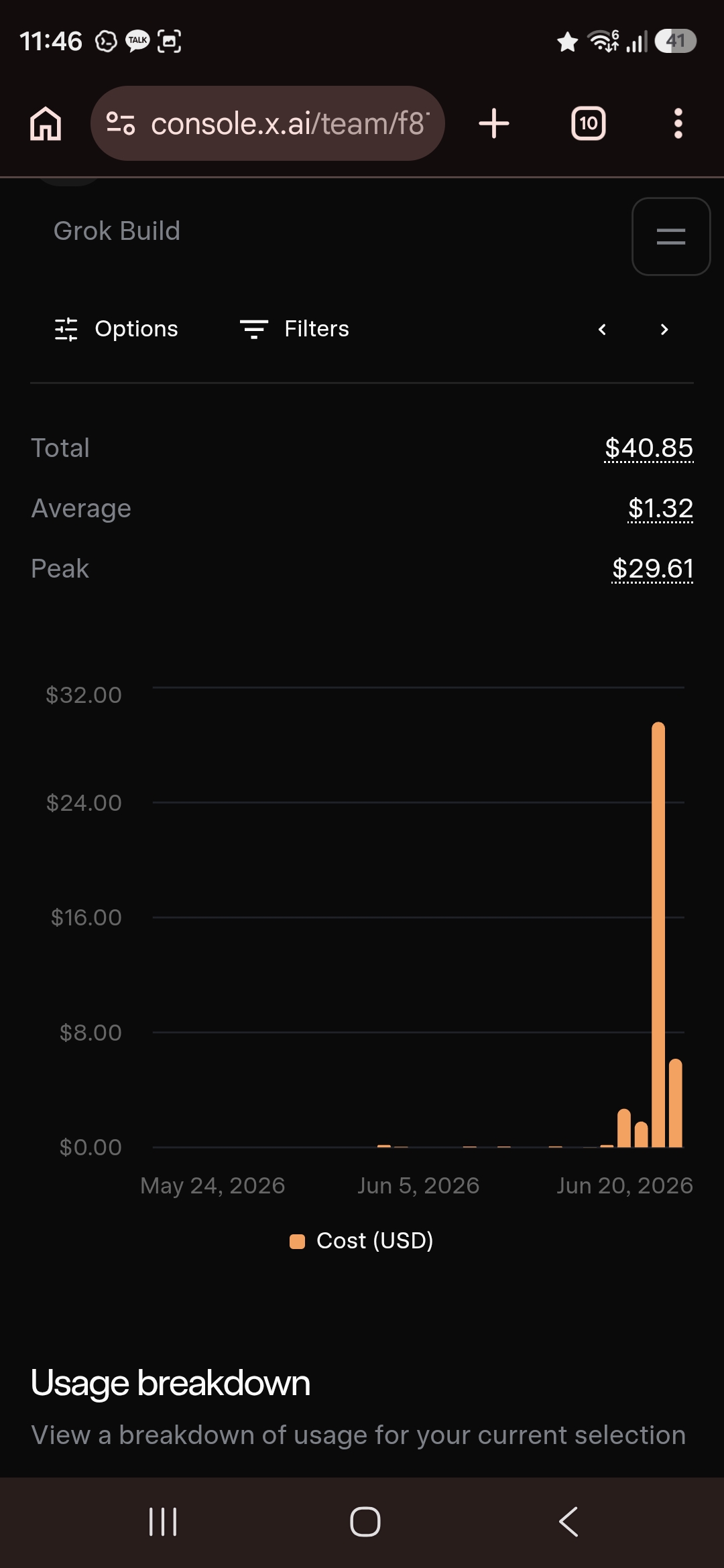The image size is (724, 1568).
Task: Tap the Android home navigation button
Action: coord(365,1522)
